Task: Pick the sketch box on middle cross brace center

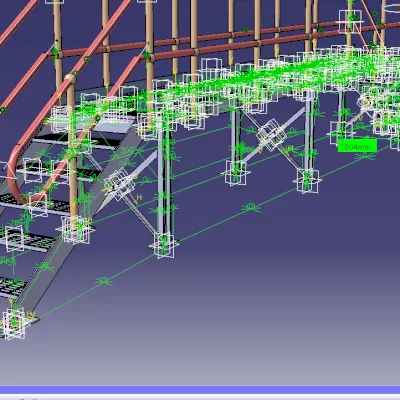Action: coord(272,135)
